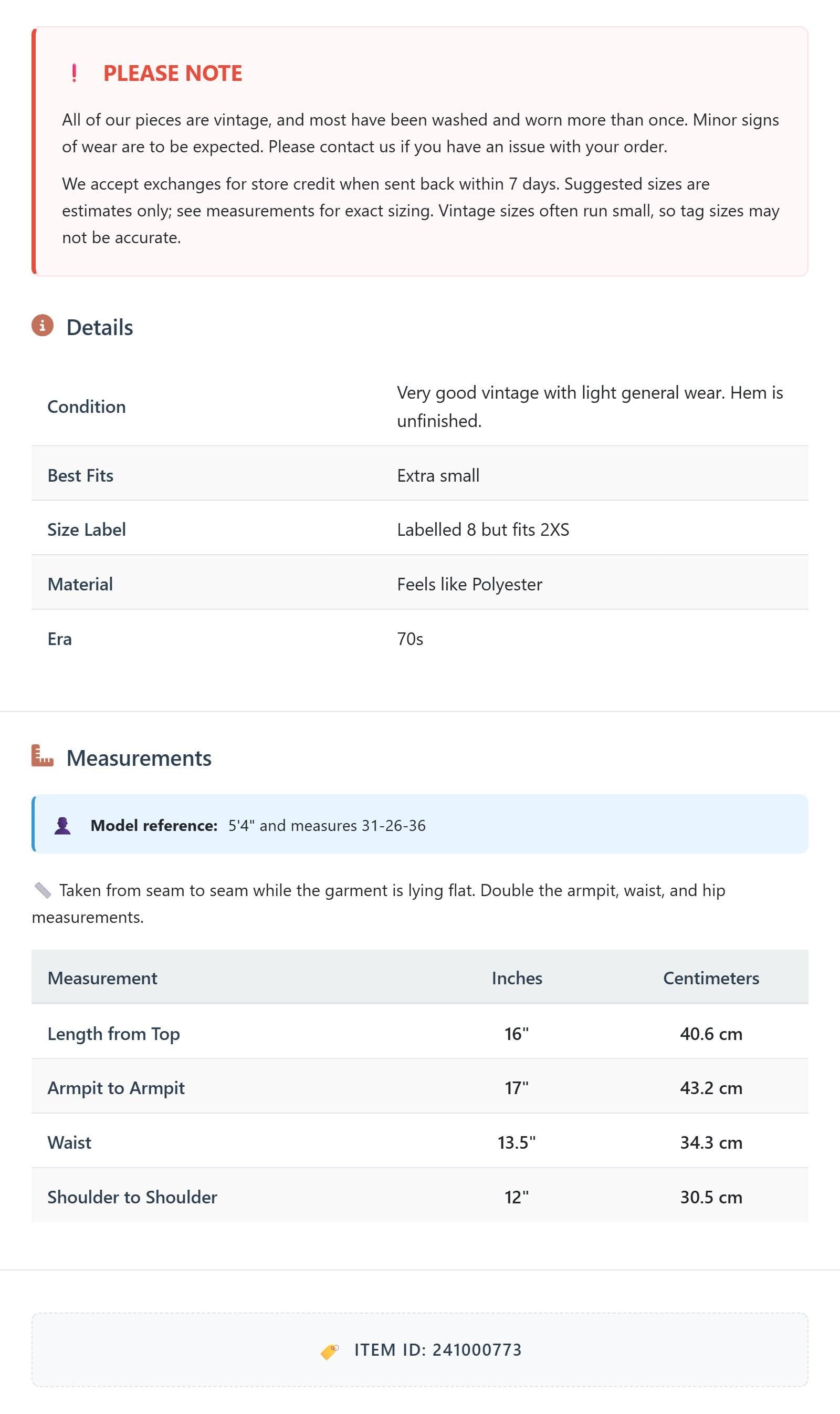Click the Era value '70s'

410,639
